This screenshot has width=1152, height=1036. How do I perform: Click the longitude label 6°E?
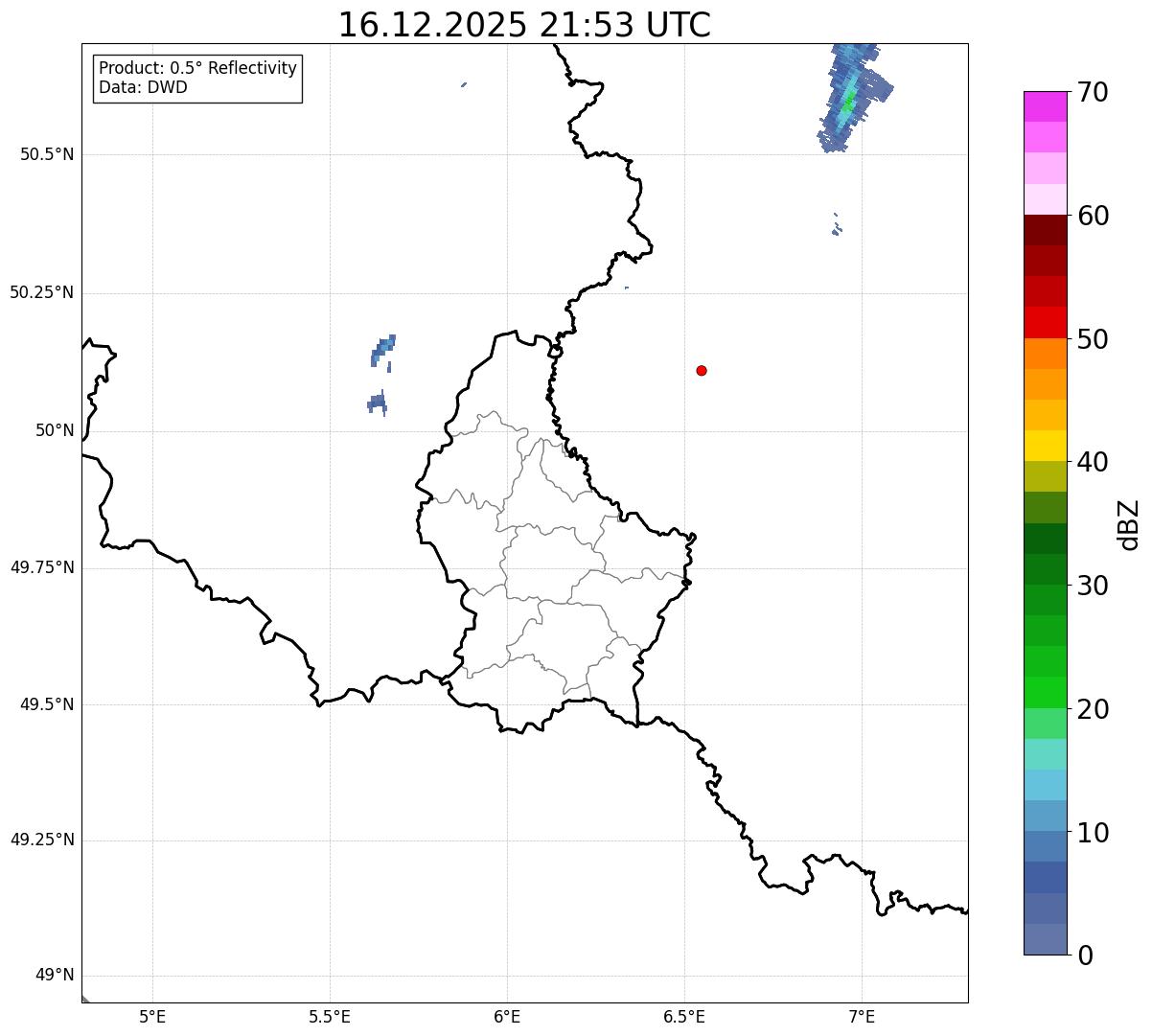(x=507, y=1016)
